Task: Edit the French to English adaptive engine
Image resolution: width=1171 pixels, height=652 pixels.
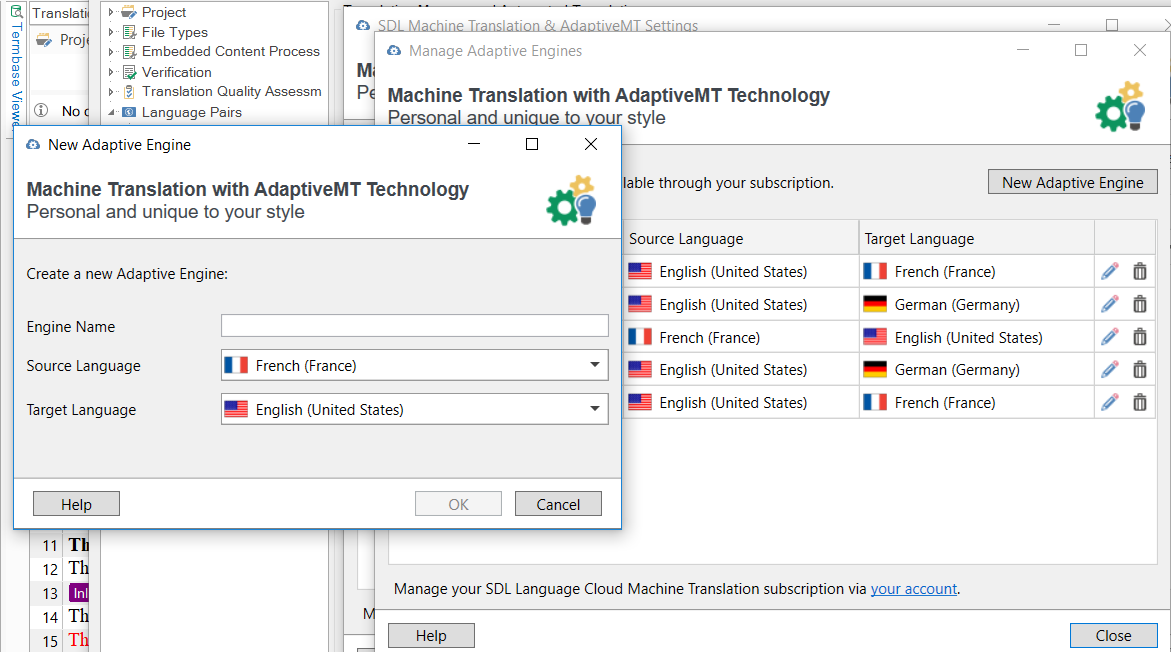Action: pos(1109,337)
